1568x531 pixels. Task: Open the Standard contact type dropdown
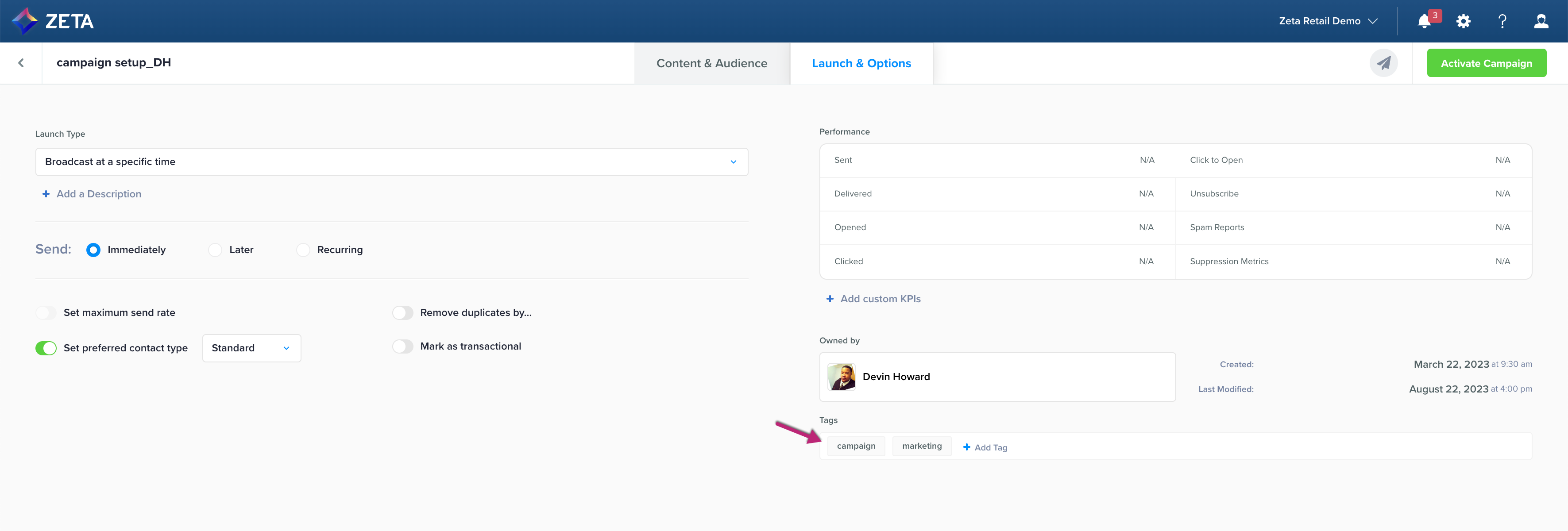251,348
